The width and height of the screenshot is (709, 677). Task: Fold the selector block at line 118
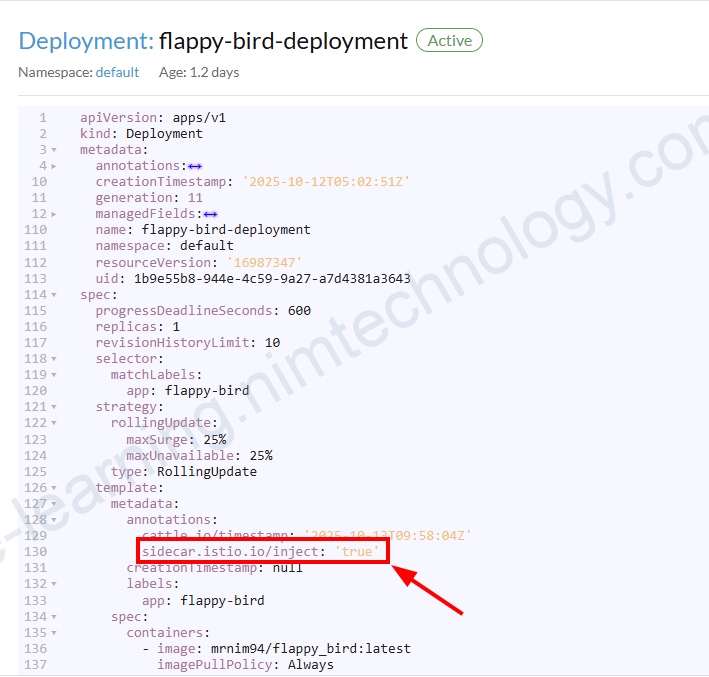pyautogui.click(x=54, y=359)
